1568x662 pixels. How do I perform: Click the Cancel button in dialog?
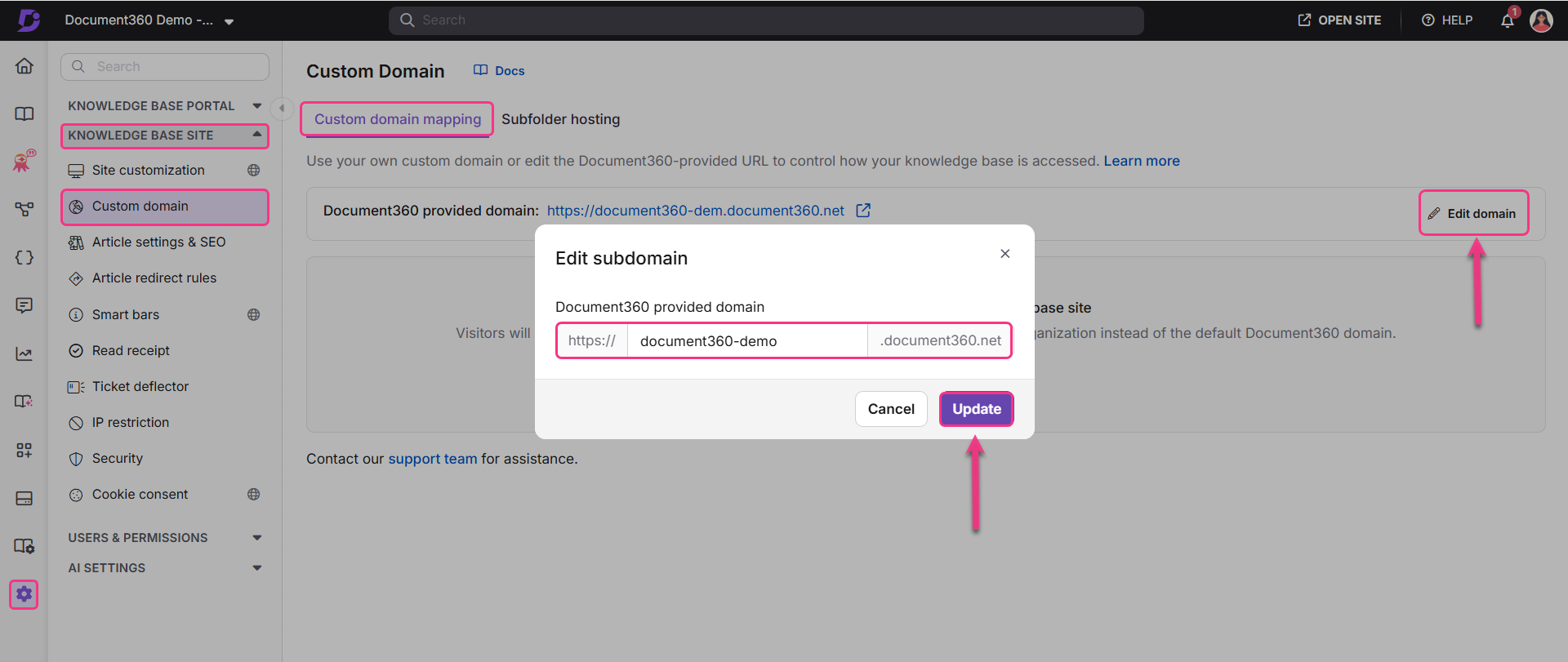click(891, 409)
